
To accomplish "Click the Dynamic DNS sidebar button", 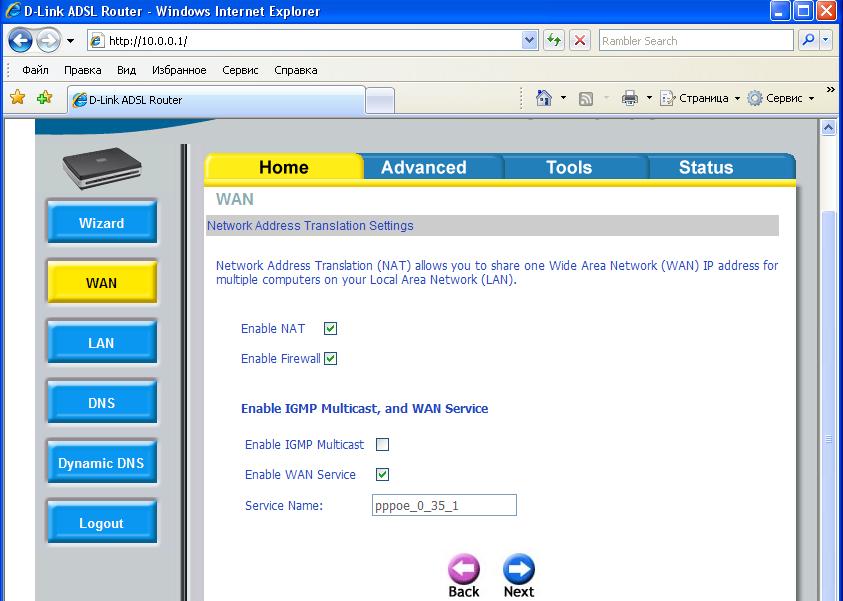I will coord(102,463).
